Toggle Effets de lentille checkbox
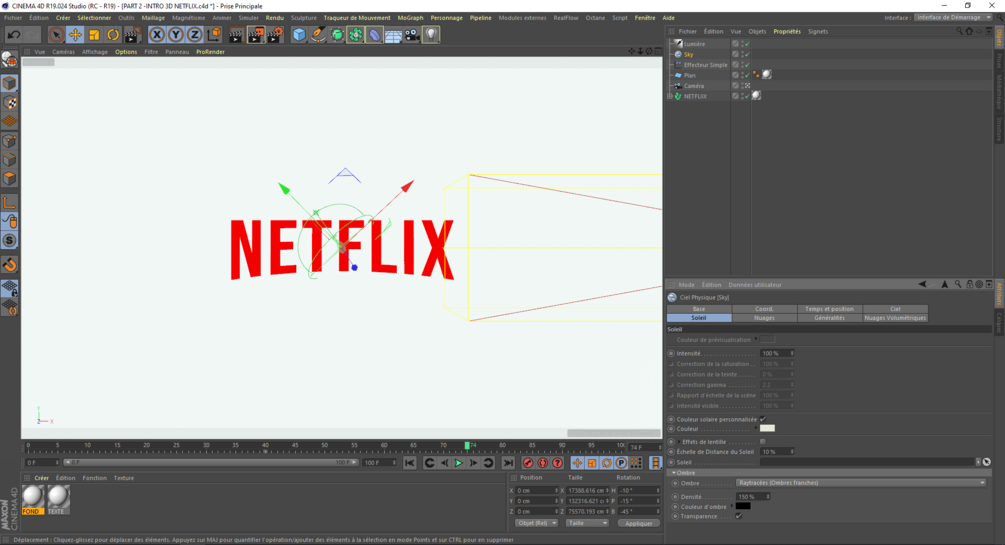Viewport: 1005px width, 545px height. click(x=763, y=442)
